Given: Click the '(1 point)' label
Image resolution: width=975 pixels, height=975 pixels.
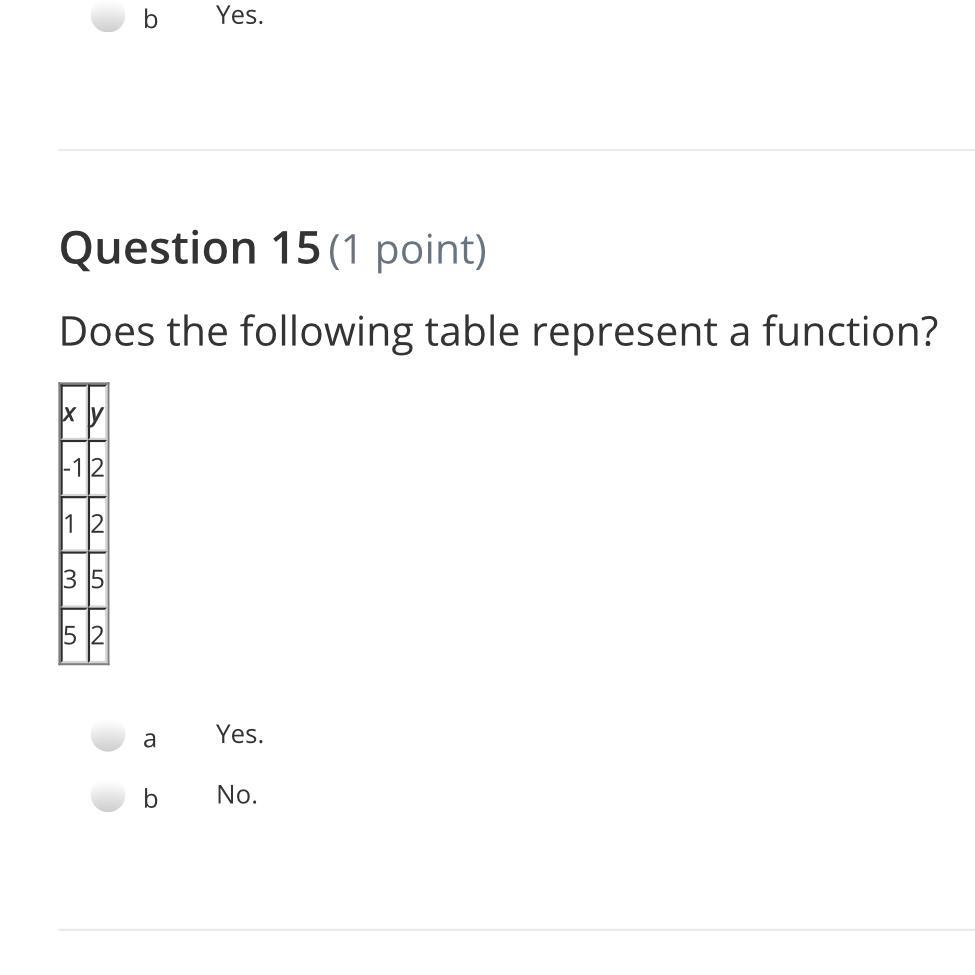Looking at the screenshot, I should pyautogui.click(x=407, y=250).
